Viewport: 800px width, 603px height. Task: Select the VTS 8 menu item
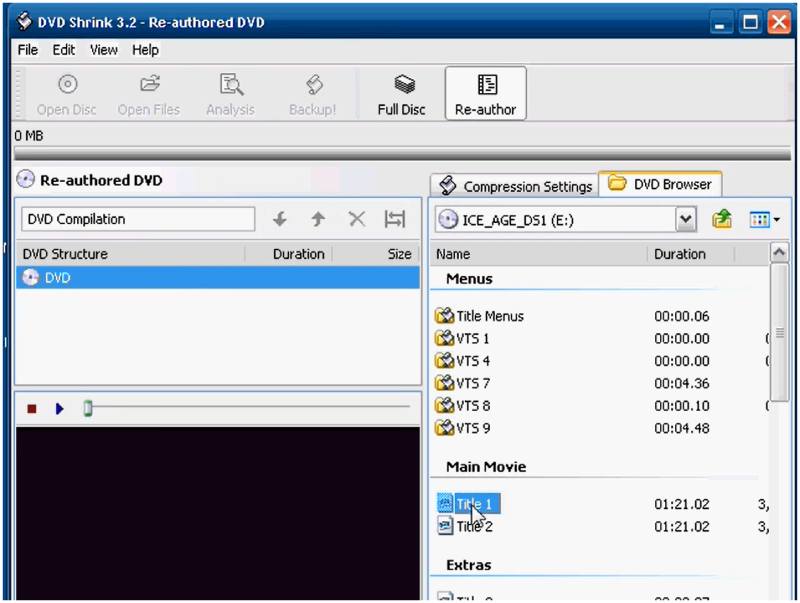(462, 406)
